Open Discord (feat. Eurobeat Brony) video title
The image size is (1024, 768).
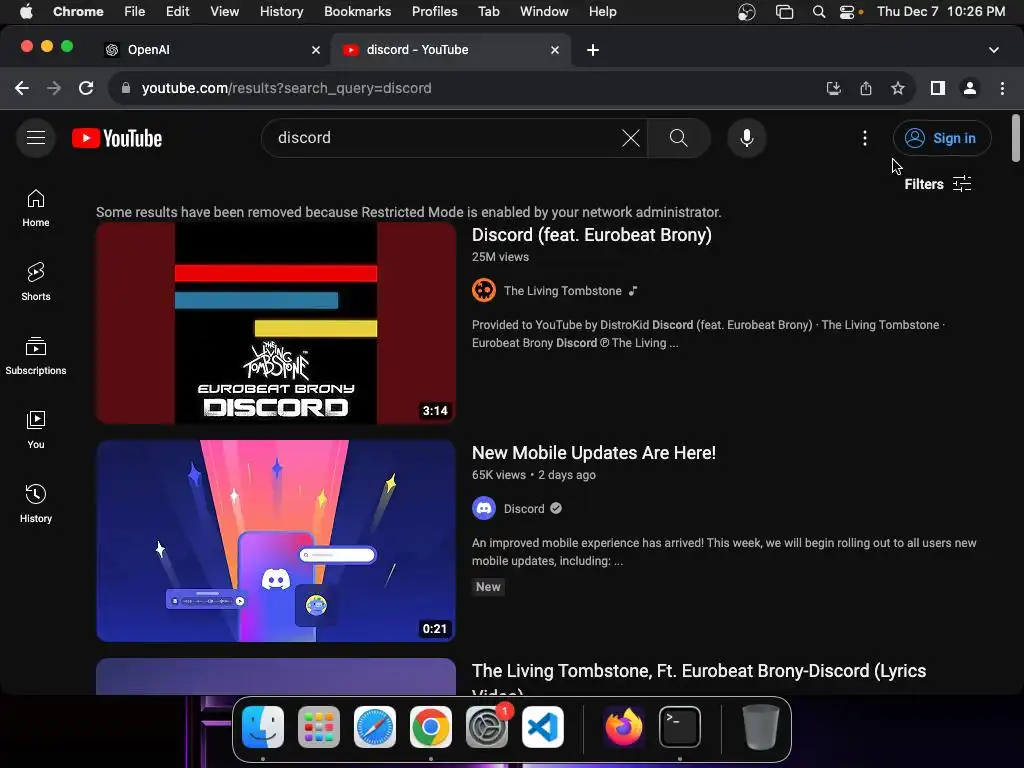(592, 234)
